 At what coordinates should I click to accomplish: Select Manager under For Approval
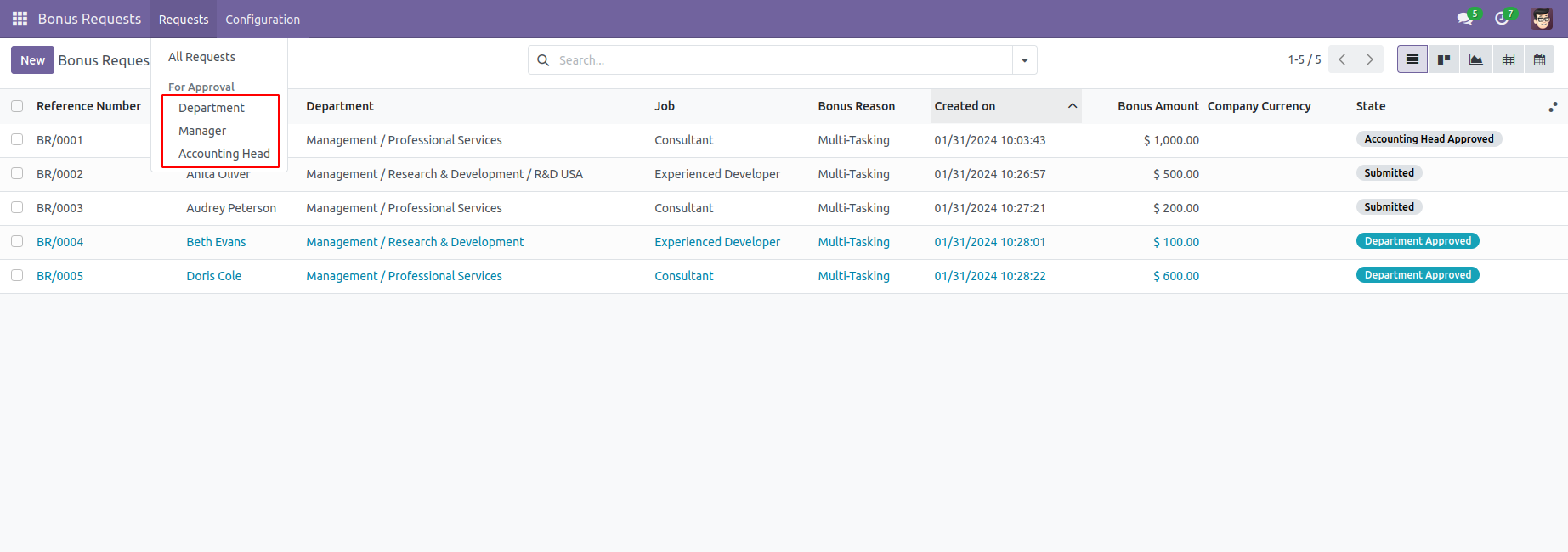tap(202, 131)
